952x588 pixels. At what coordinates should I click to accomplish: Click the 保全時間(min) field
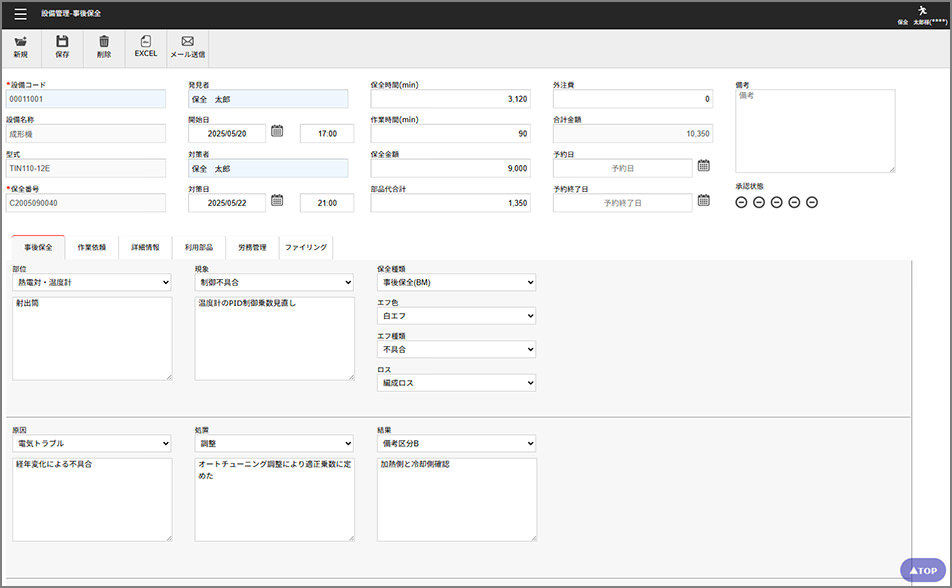coord(450,99)
